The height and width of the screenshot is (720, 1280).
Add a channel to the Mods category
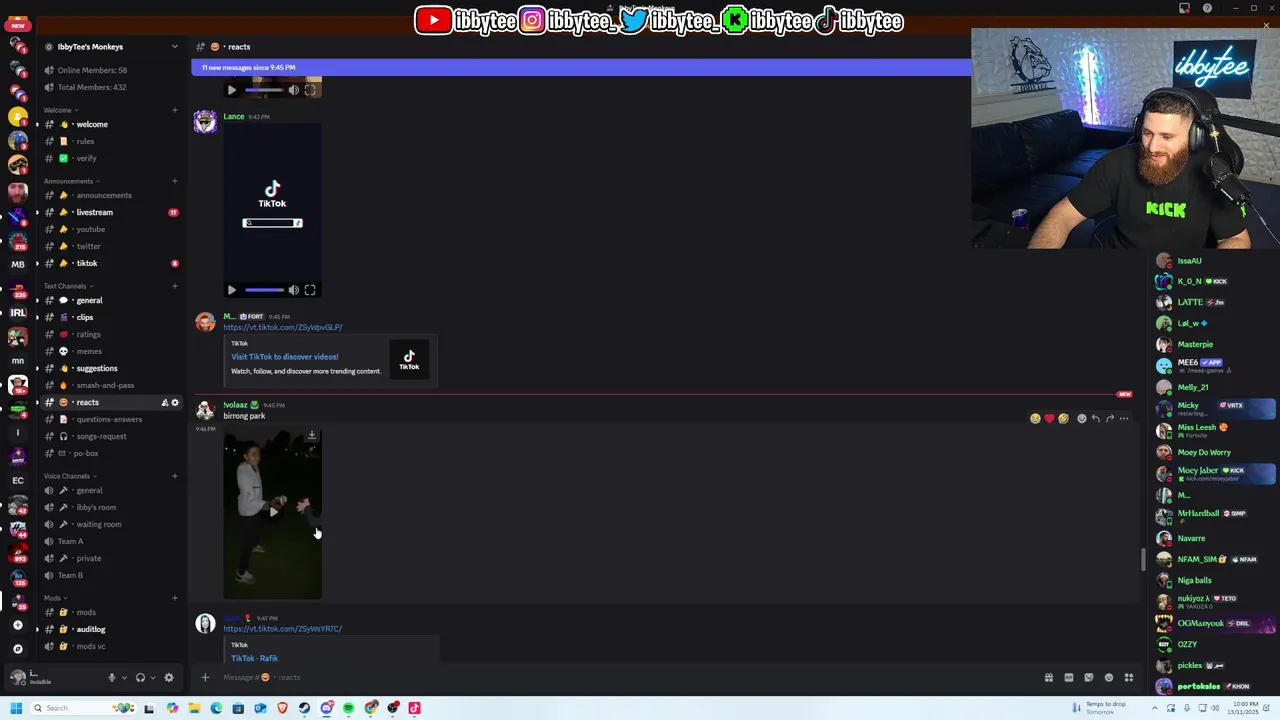coord(174,598)
